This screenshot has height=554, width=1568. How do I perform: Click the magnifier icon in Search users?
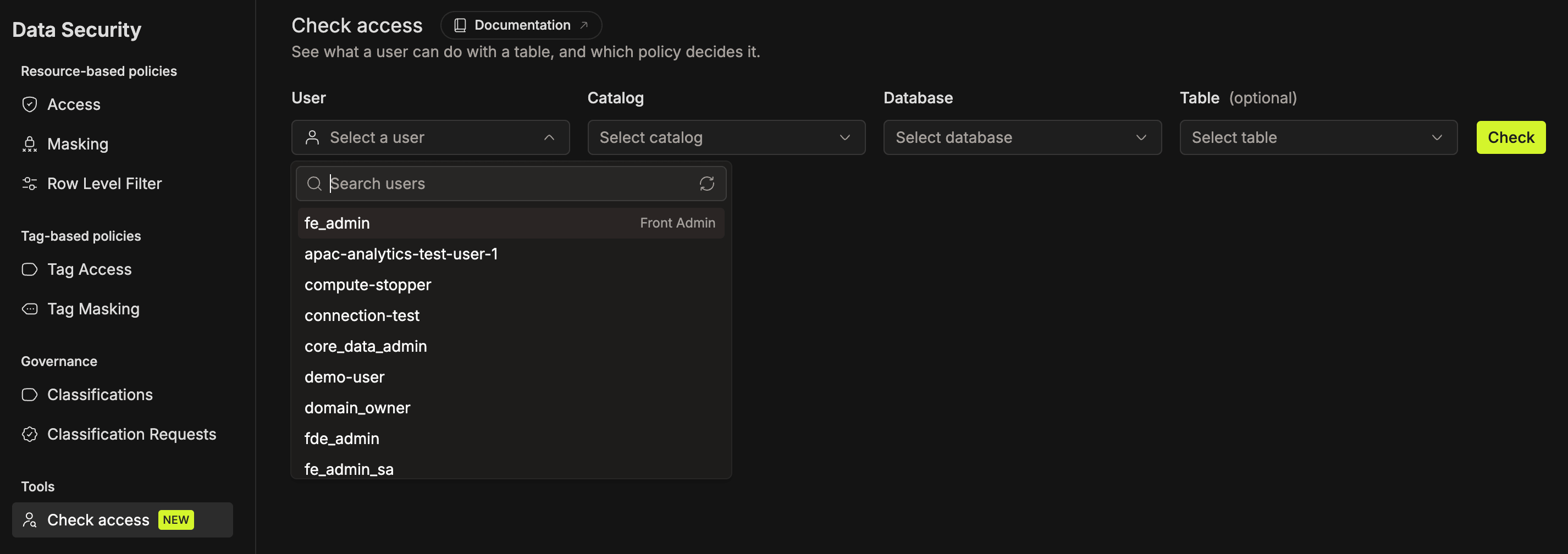tap(314, 184)
